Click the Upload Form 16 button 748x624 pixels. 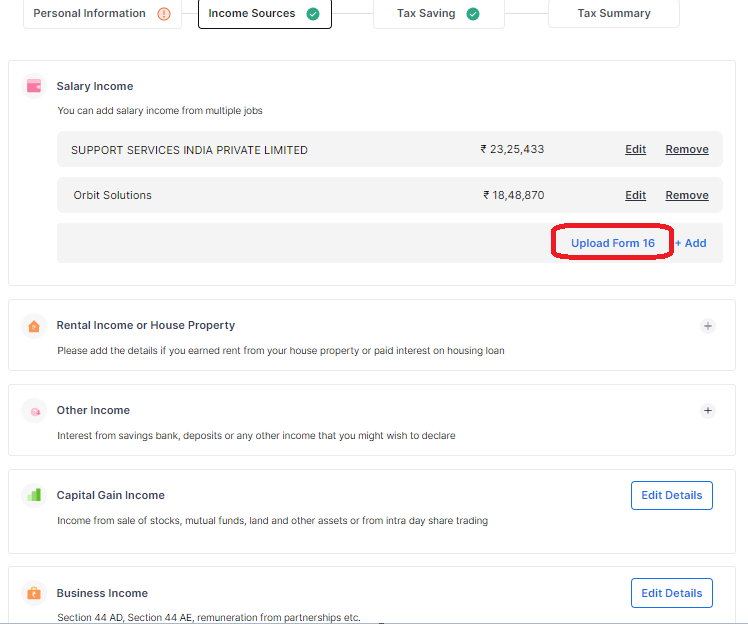(612, 243)
